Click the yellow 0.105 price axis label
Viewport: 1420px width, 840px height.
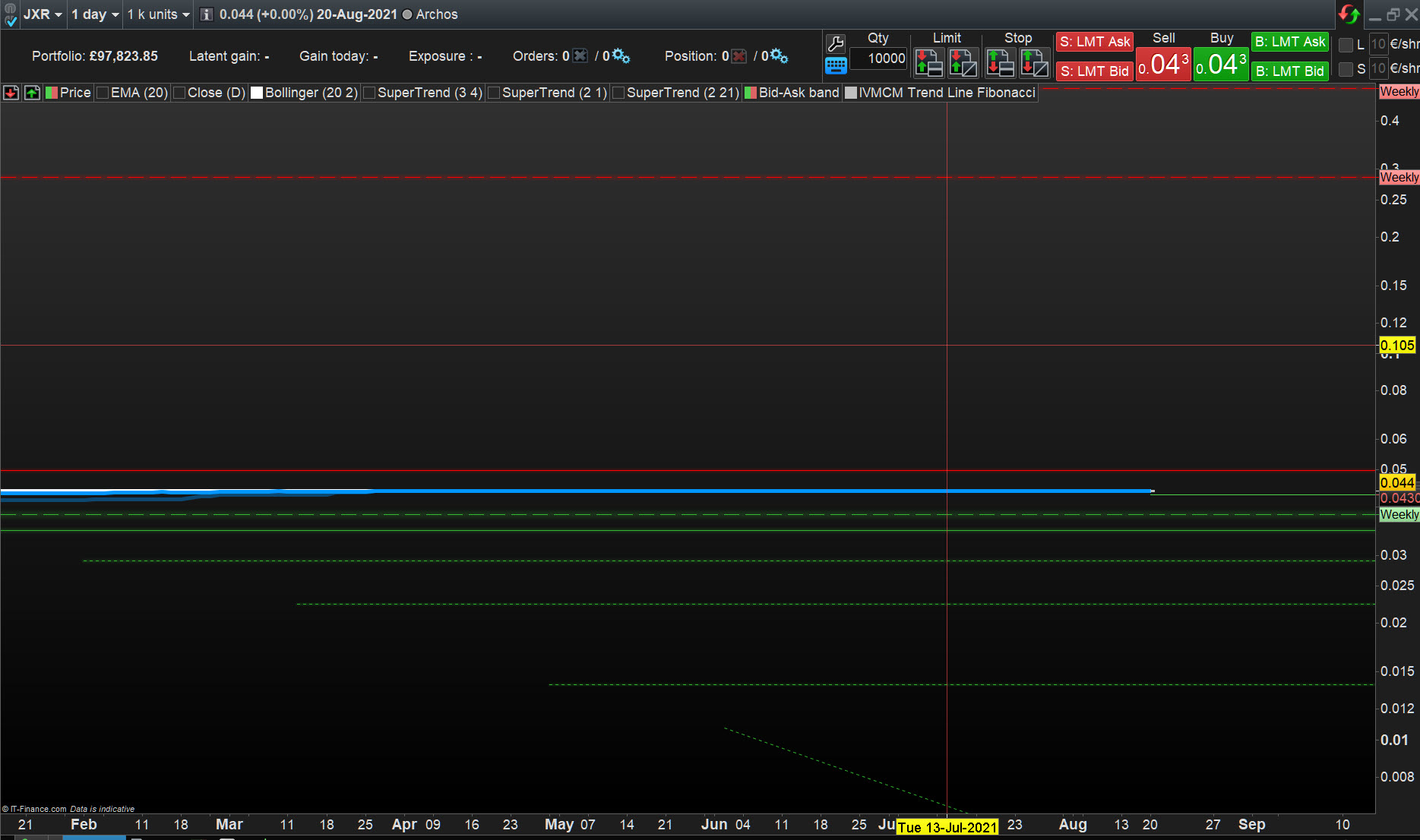pos(1397,346)
